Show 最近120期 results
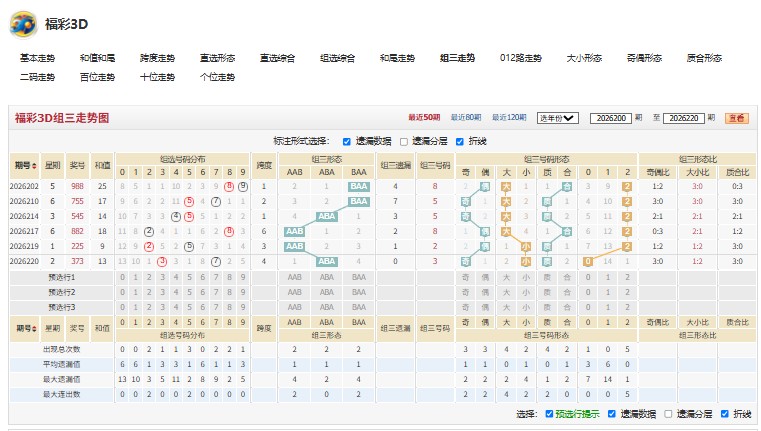The image size is (761, 431). [509, 117]
